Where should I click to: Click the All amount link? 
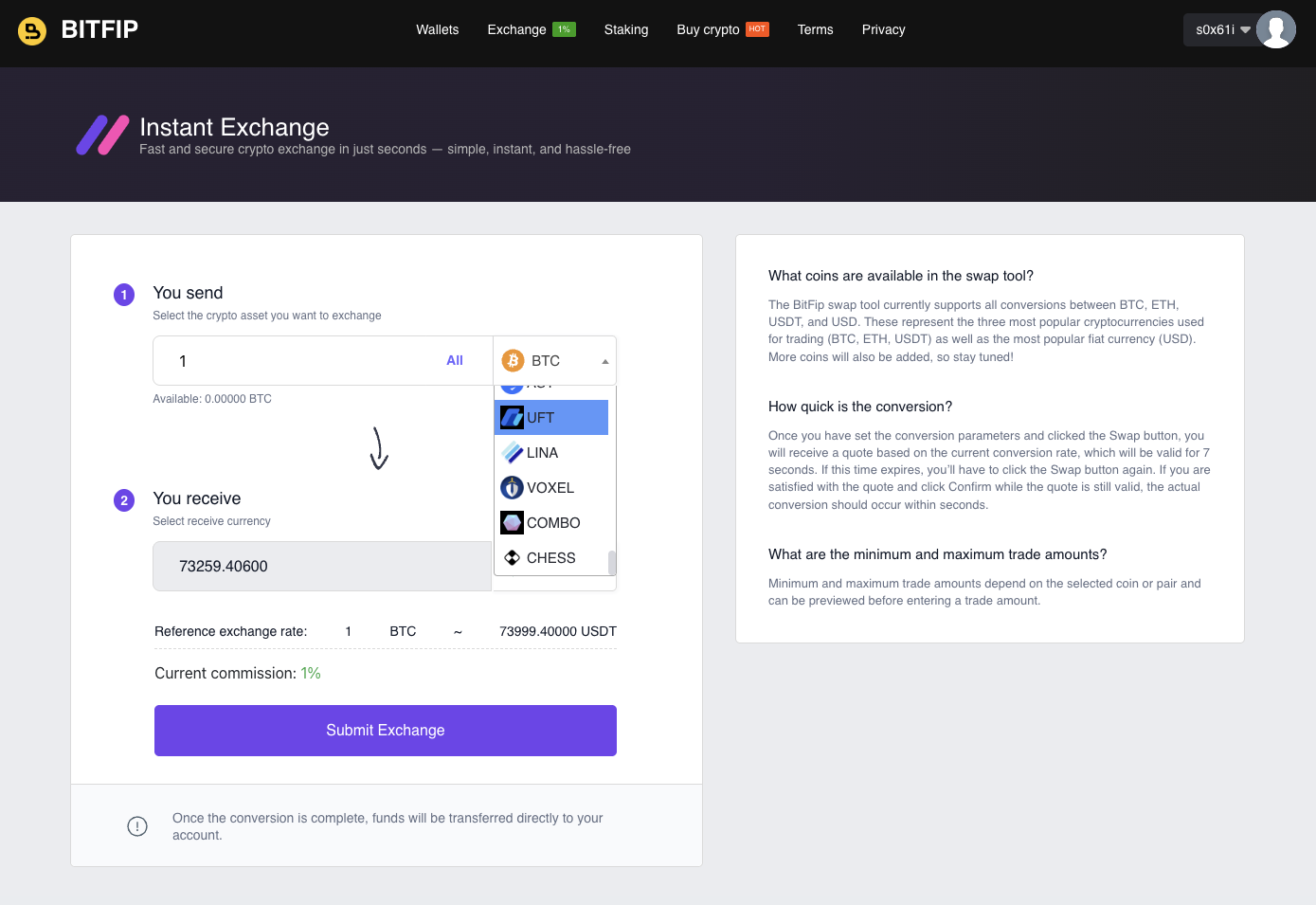[x=455, y=361]
